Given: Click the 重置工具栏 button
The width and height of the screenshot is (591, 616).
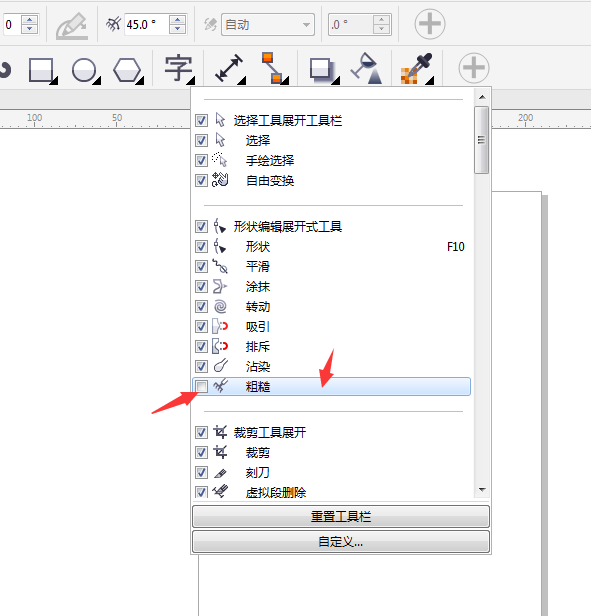Looking at the screenshot, I should (x=341, y=516).
